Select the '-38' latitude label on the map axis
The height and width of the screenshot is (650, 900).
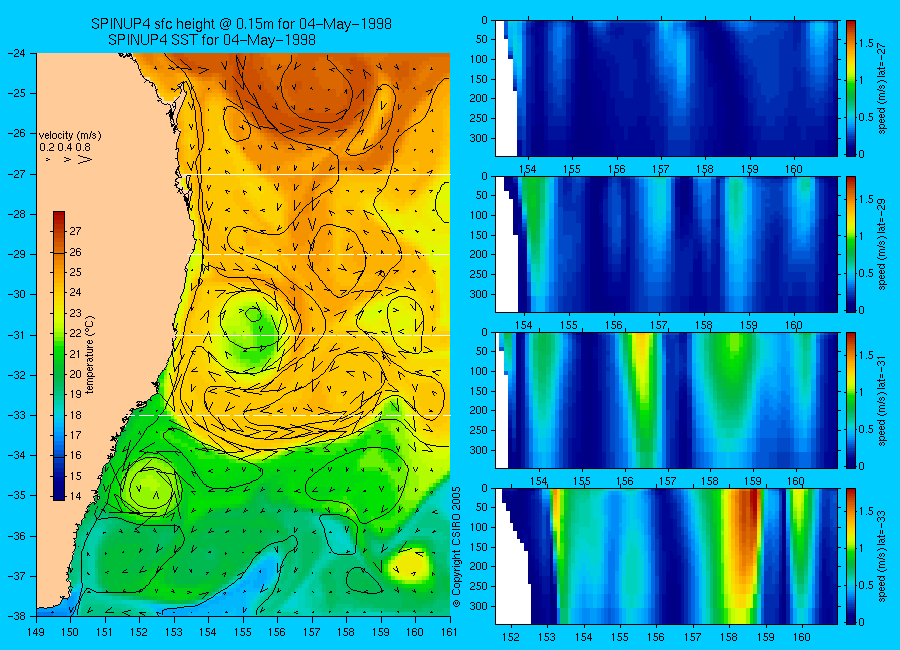15,615
